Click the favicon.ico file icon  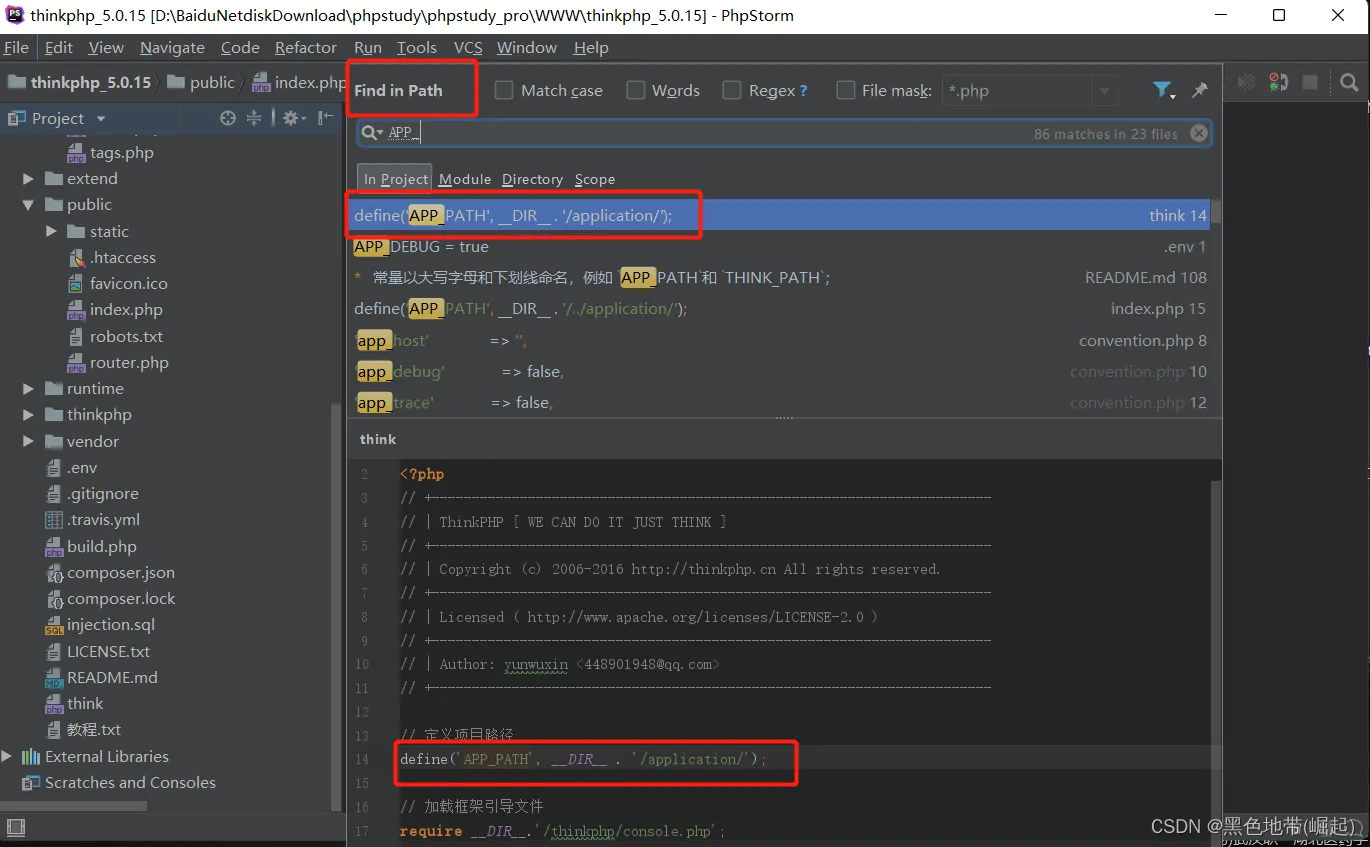77,284
